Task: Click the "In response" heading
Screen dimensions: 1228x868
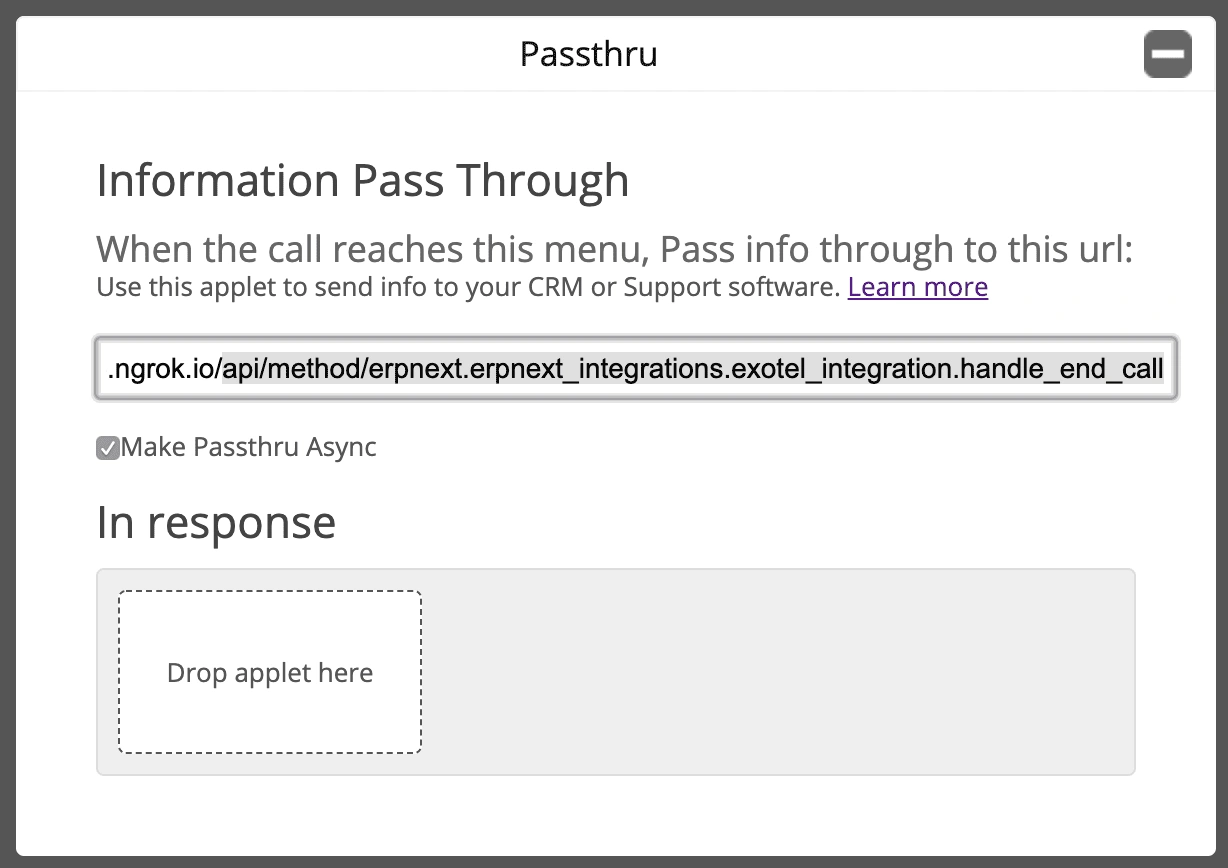Action: pyautogui.click(x=216, y=522)
